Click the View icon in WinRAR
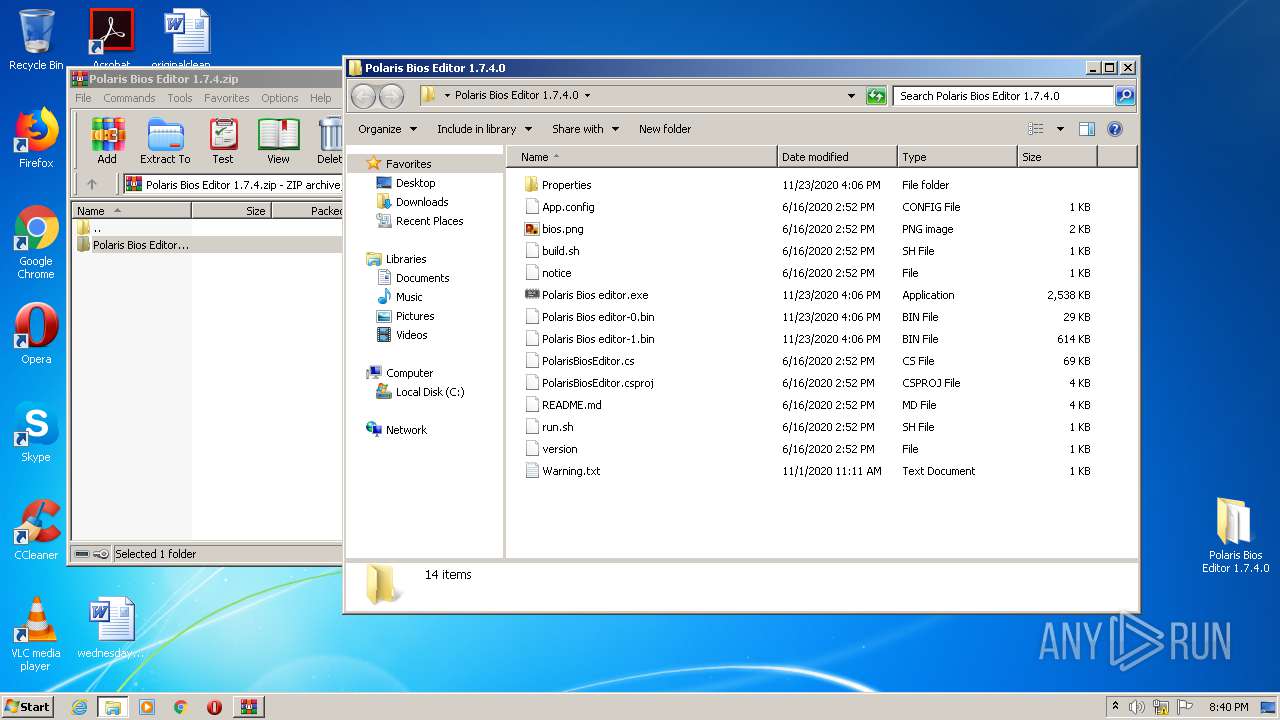This screenshot has width=1280, height=720. pos(278,141)
